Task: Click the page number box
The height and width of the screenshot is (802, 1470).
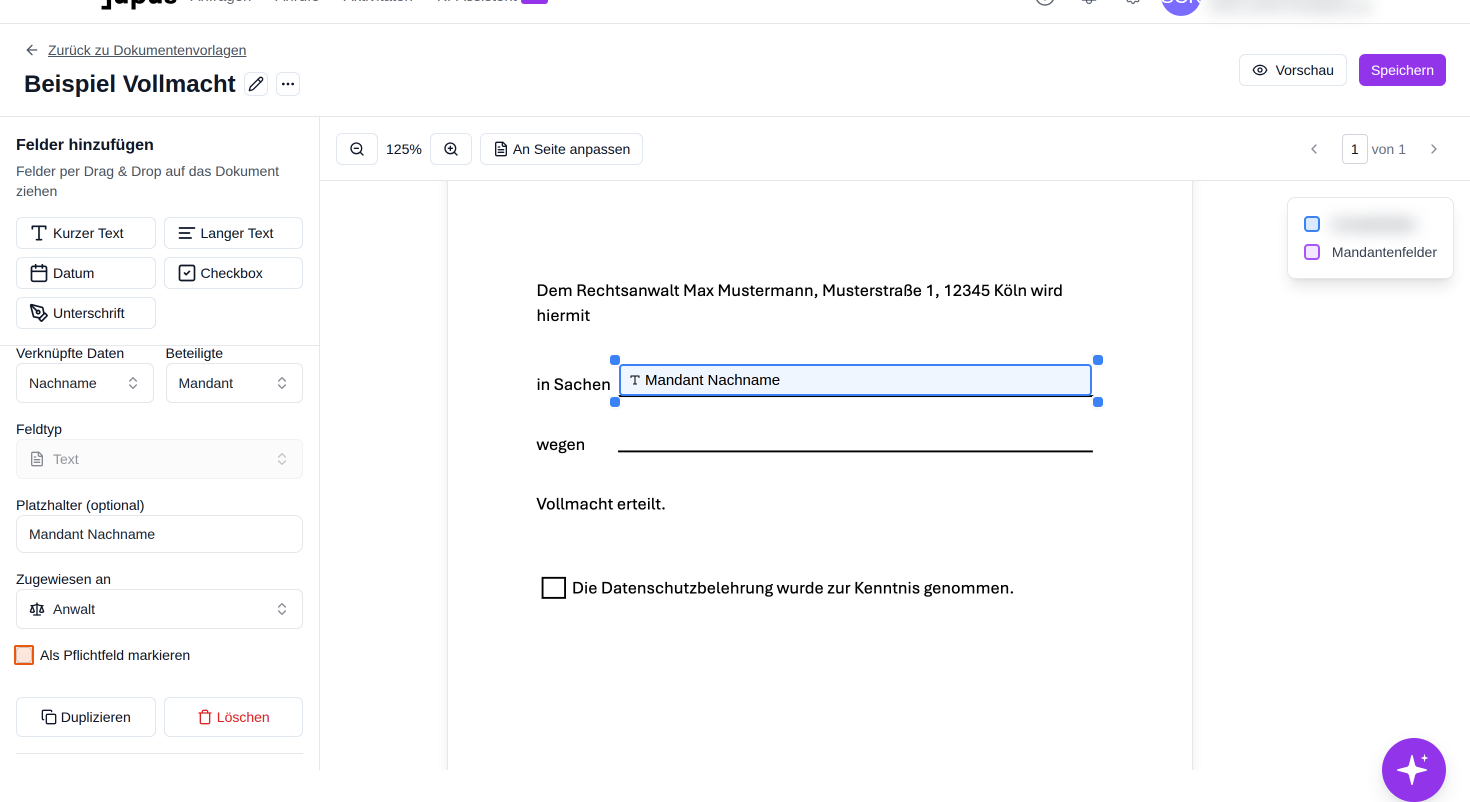Action: coord(1355,149)
